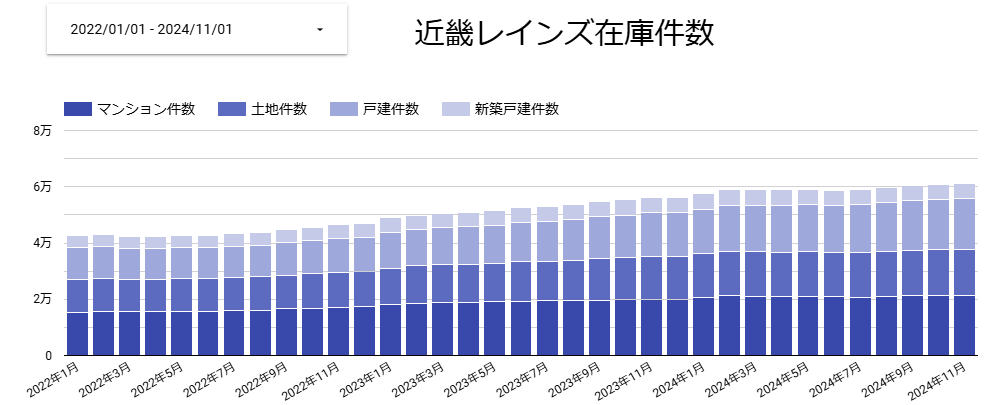Click the chart title 近畿レインズ在庫件数
This screenshot has width=994, height=405.
pos(564,33)
